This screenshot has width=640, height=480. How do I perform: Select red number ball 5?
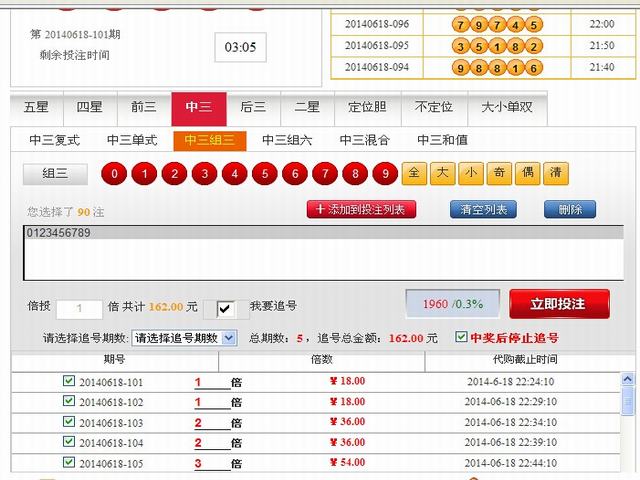coord(265,173)
